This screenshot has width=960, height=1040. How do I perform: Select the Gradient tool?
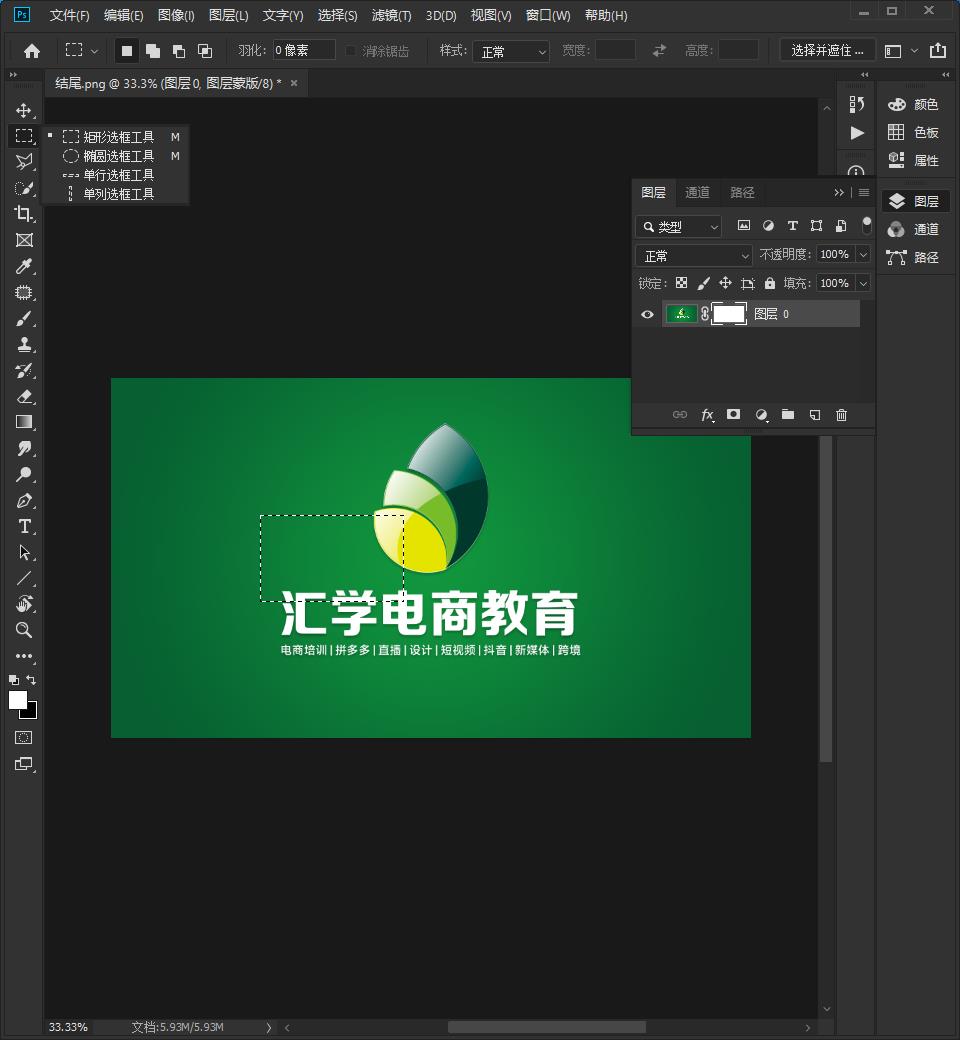24,422
